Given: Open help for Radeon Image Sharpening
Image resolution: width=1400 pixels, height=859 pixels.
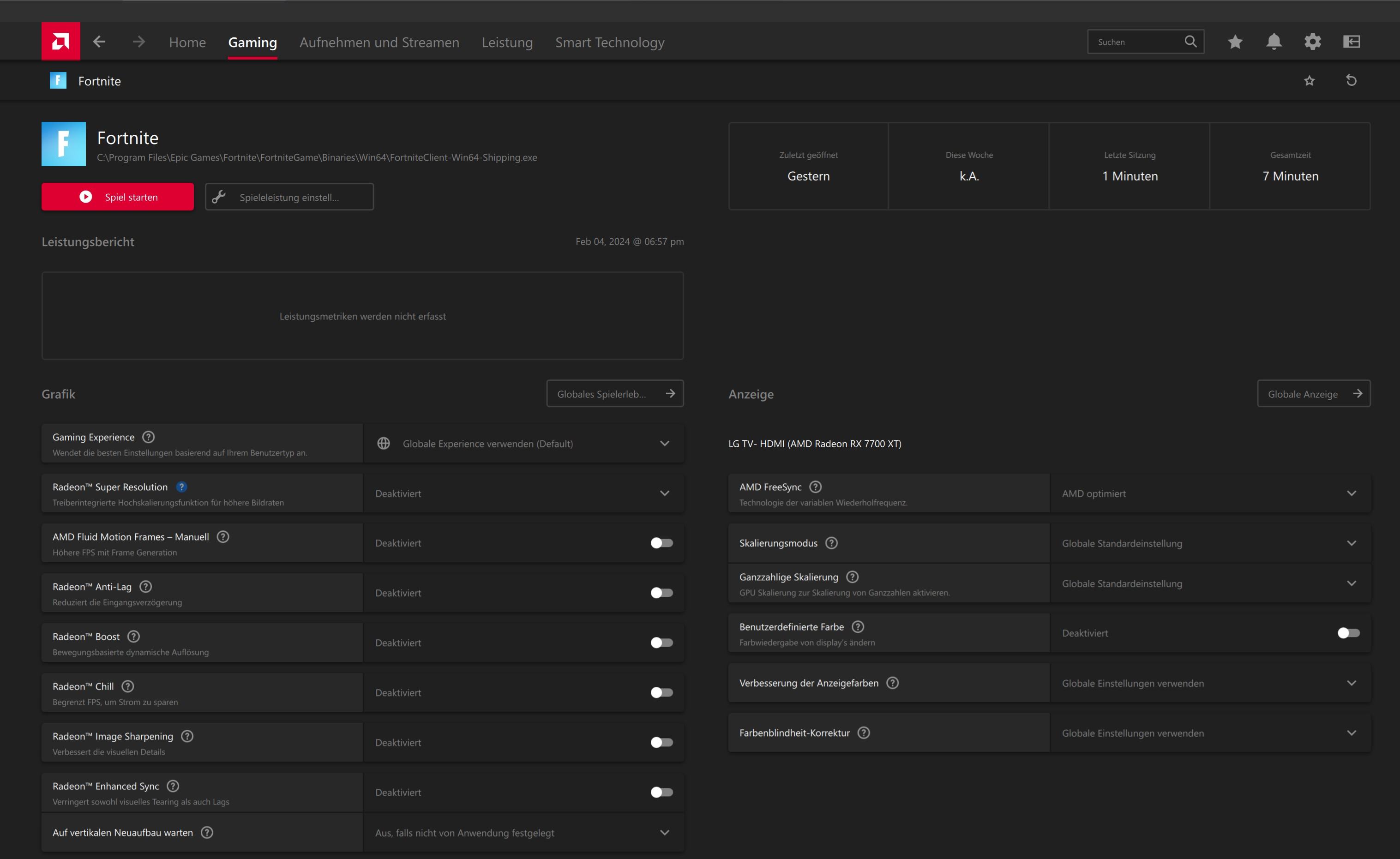Looking at the screenshot, I should pos(187,736).
